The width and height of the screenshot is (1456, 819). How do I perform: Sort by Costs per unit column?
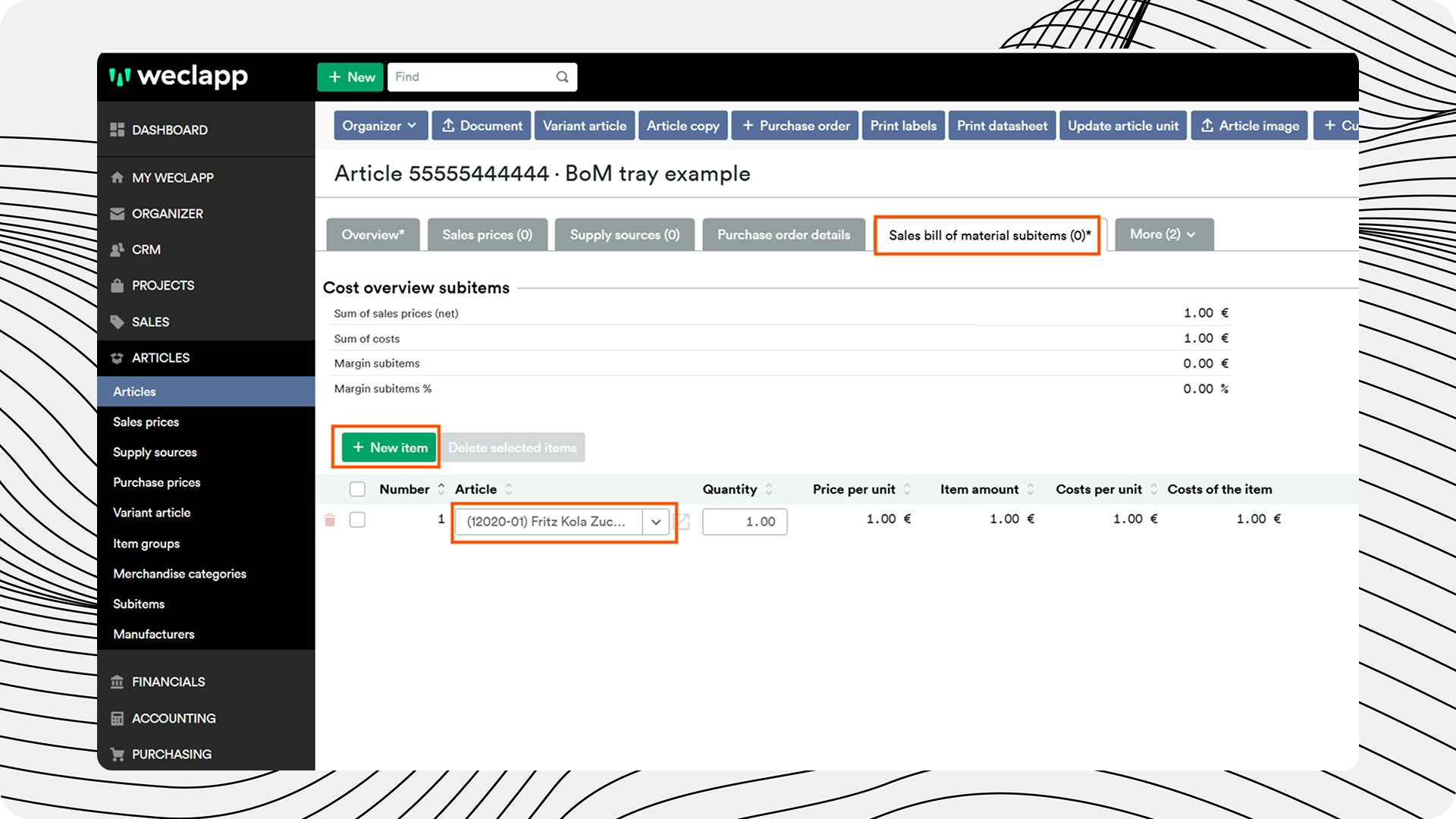[x=1153, y=489]
